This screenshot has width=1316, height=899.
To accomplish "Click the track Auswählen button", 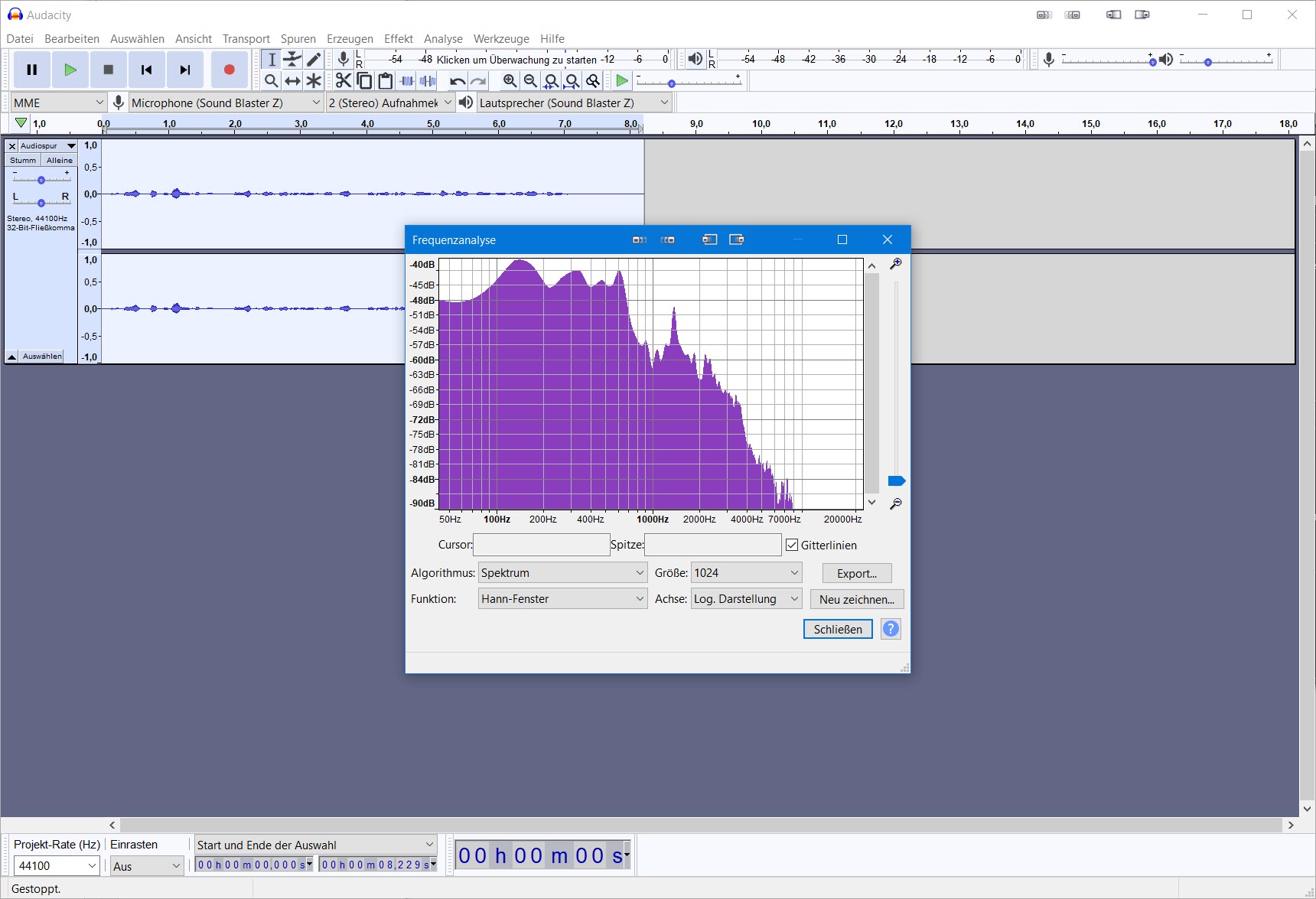I will point(42,357).
